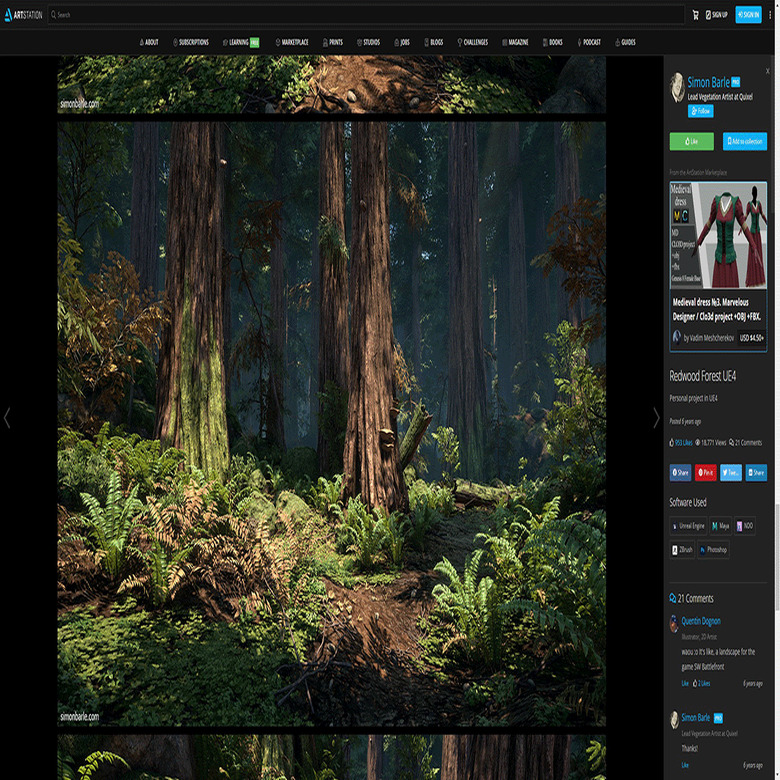Click the 21 Comments section heading
Image resolution: width=780 pixels, height=780 pixels.
(691, 598)
